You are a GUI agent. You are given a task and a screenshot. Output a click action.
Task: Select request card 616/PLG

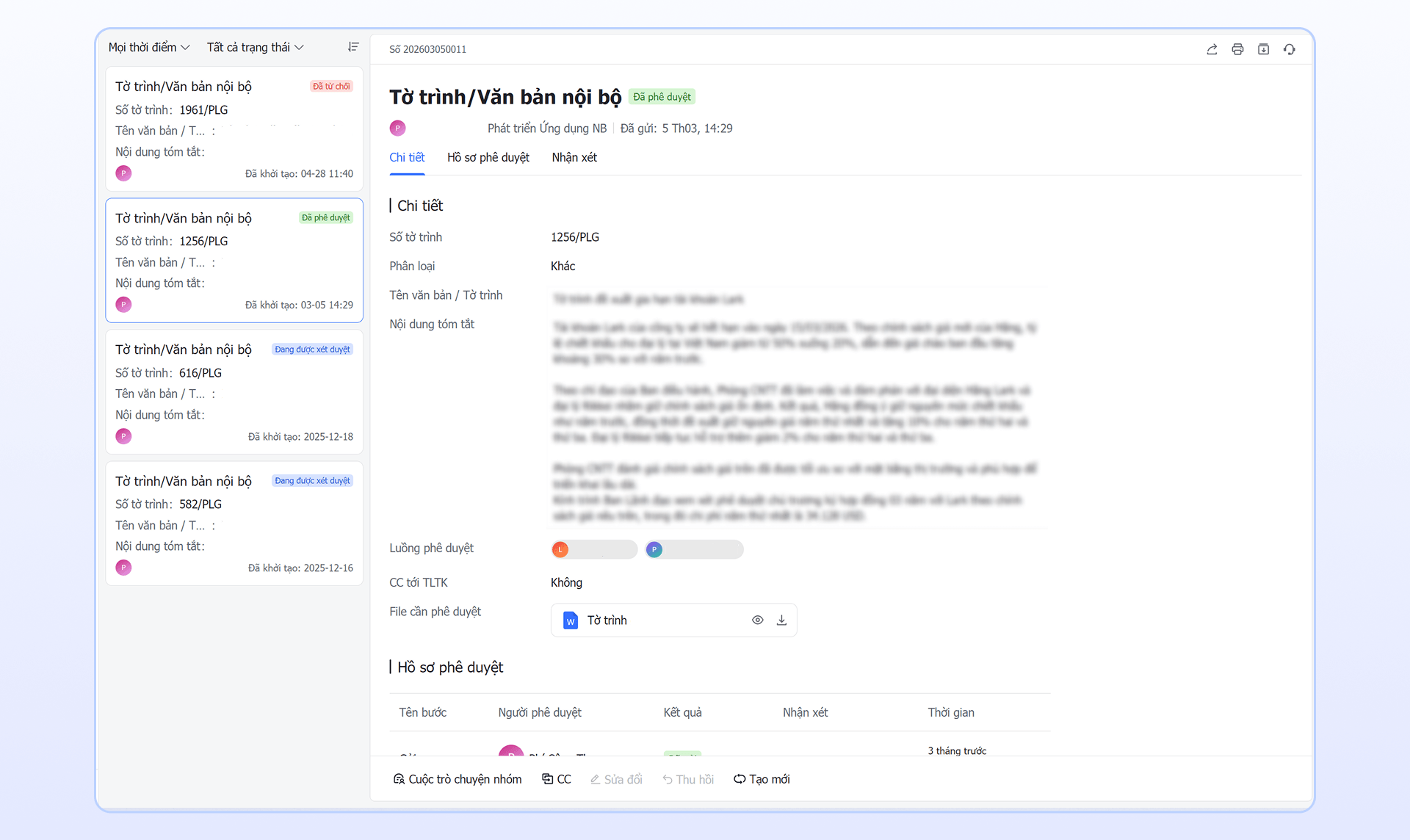tap(234, 392)
